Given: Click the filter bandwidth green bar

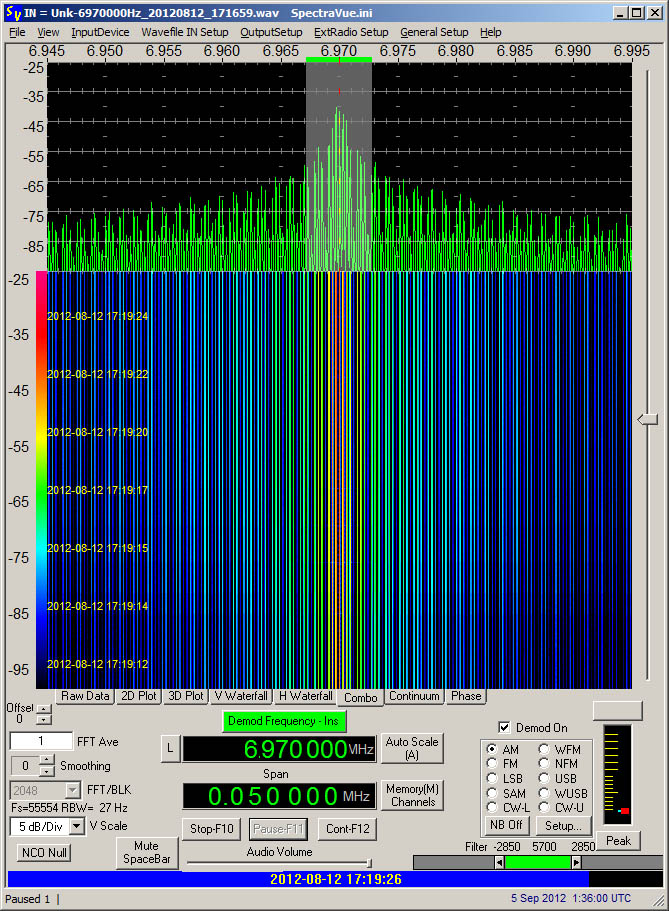Looking at the screenshot, I should point(538,862).
